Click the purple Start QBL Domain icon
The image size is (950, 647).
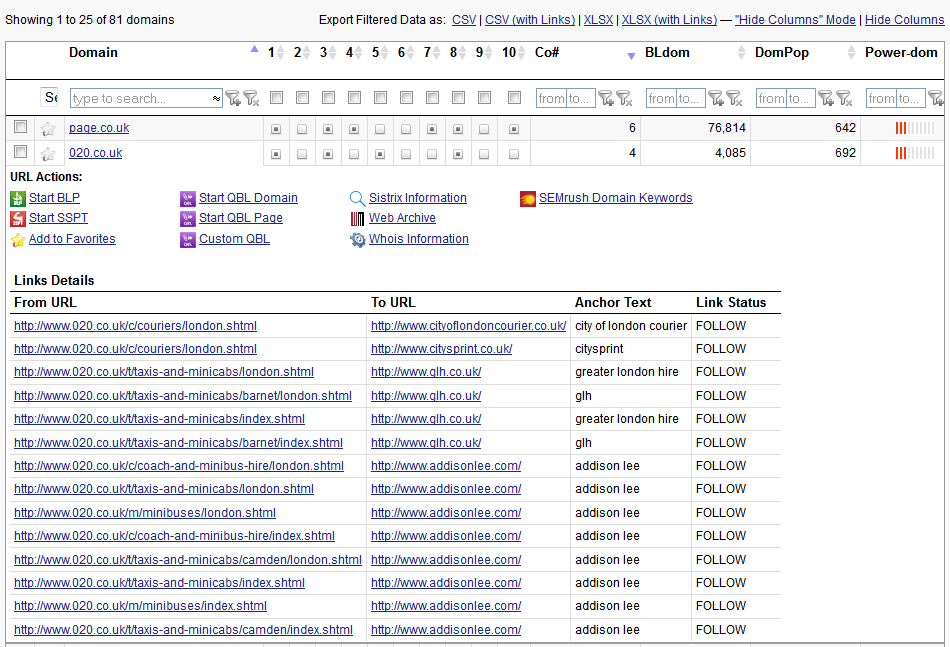(x=188, y=199)
